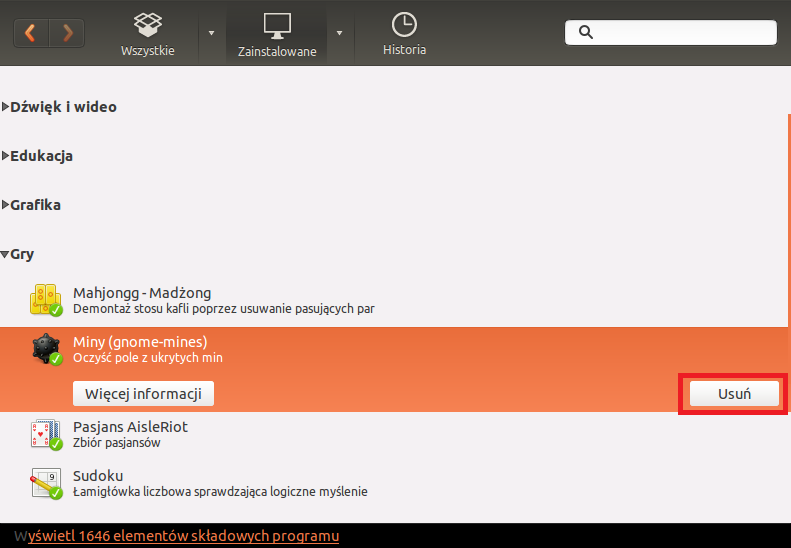Click description Demontaż stosu kafli
The height and width of the screenshot is (548, 791).
pos(224,309)
